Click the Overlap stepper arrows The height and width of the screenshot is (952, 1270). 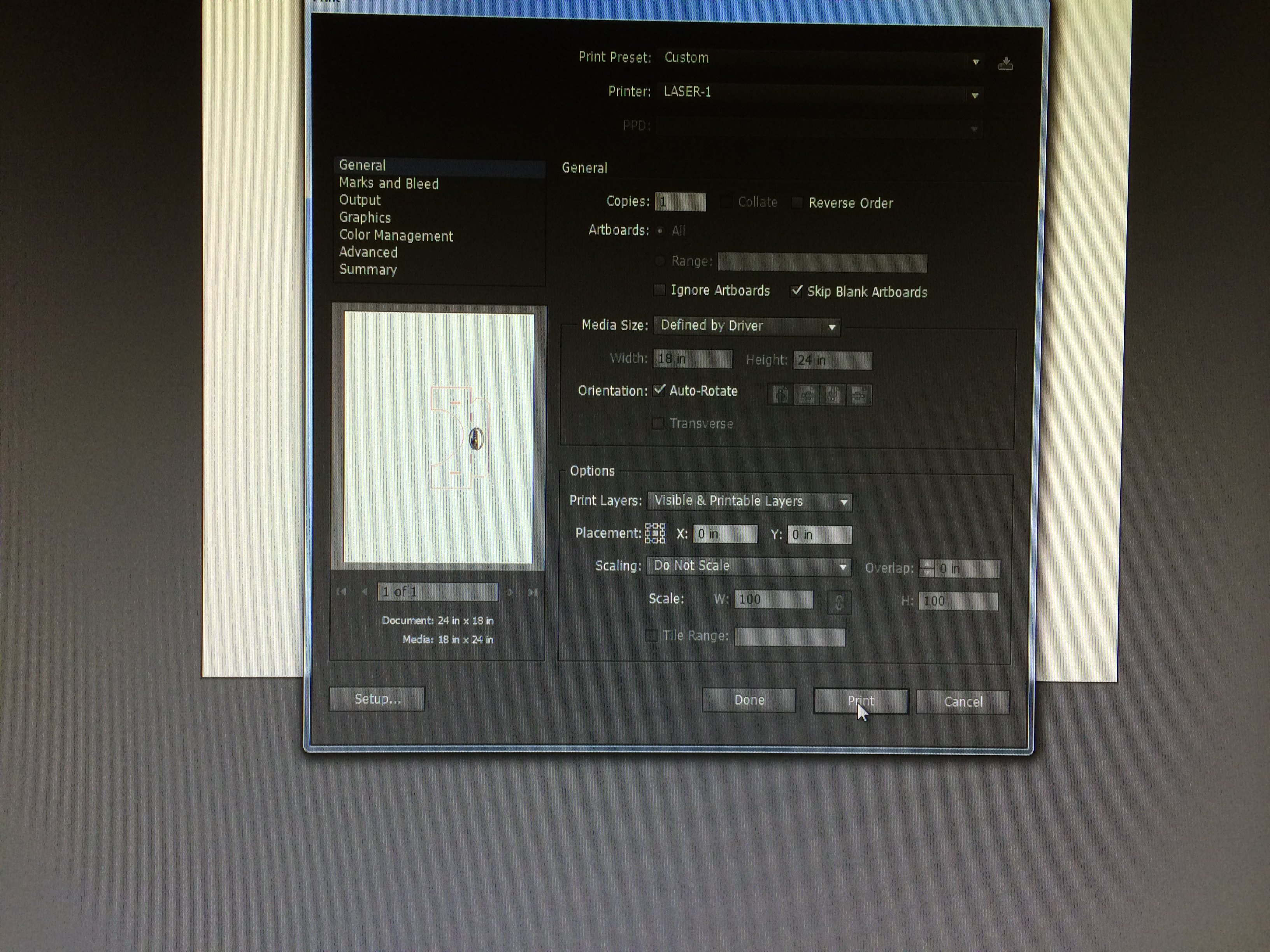[x=927, y=568]
